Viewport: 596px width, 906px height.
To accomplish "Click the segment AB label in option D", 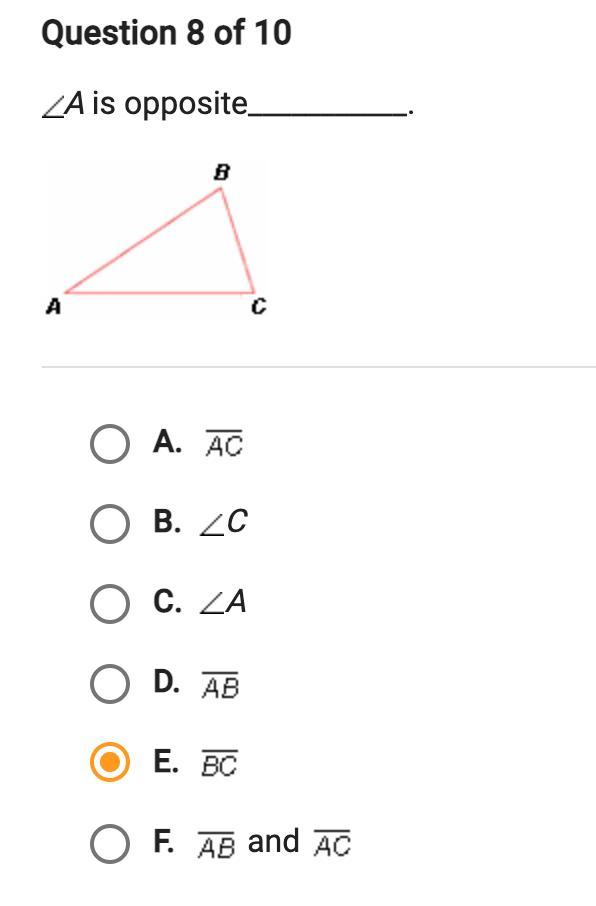I will click(220, 685).
